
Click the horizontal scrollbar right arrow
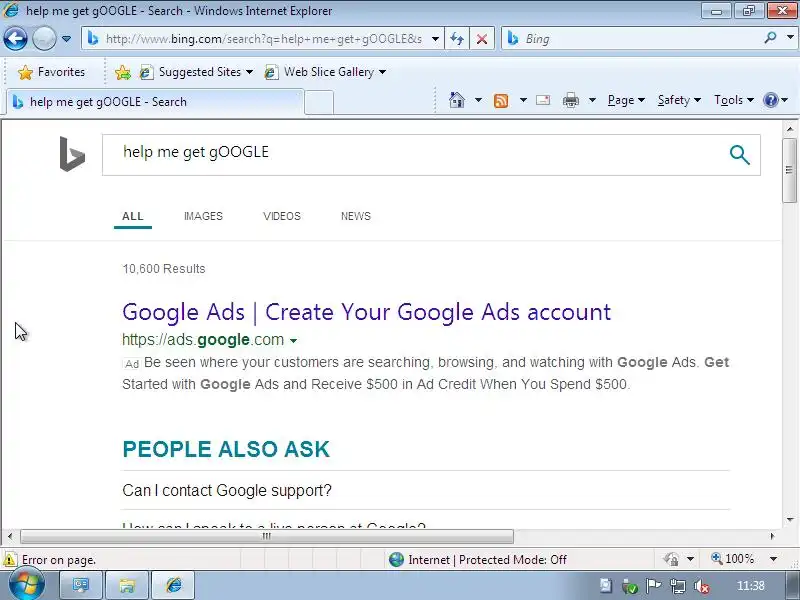[x=772, y=536]
